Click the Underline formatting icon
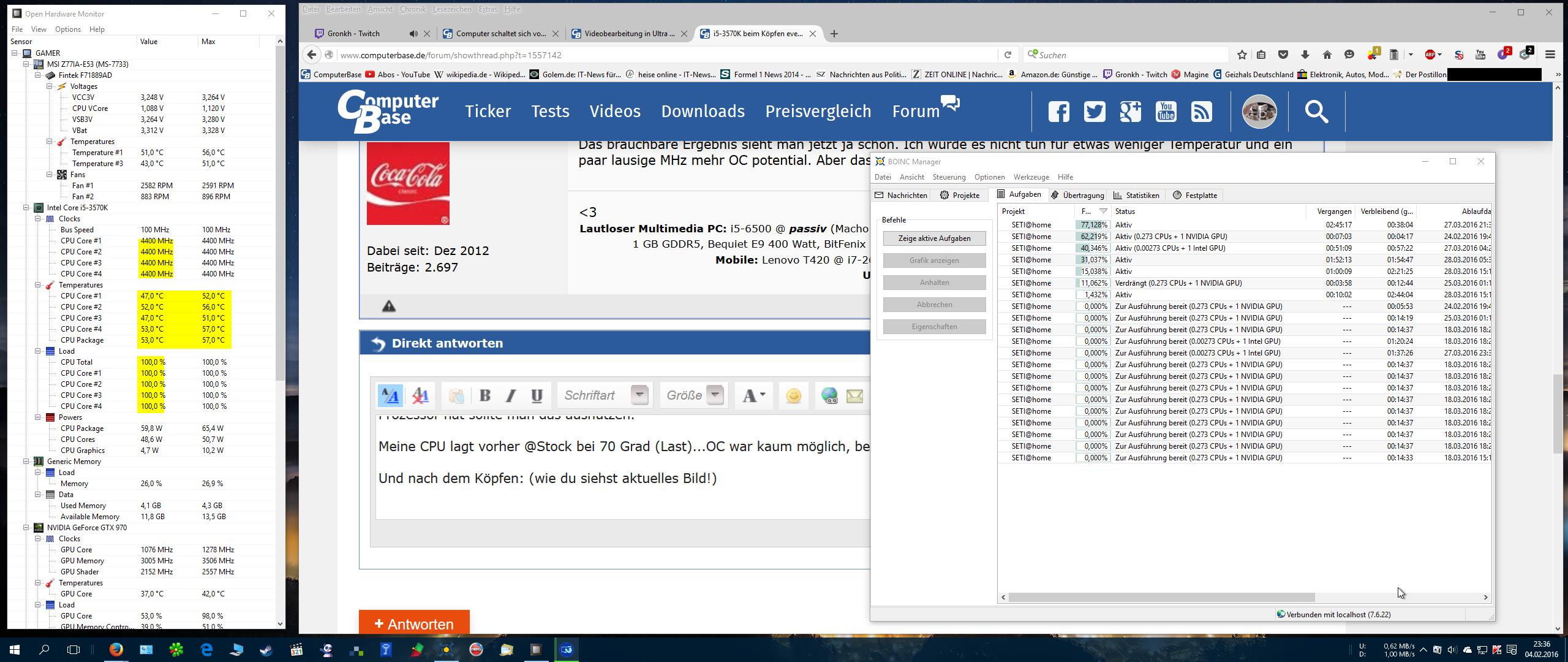This screenshot has height=662, width=1568. 537,395
